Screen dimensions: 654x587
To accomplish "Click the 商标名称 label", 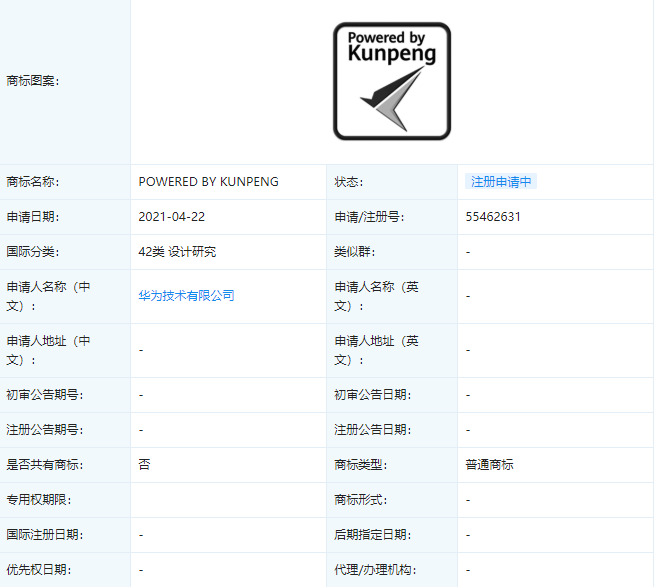I will pos(33,182).
